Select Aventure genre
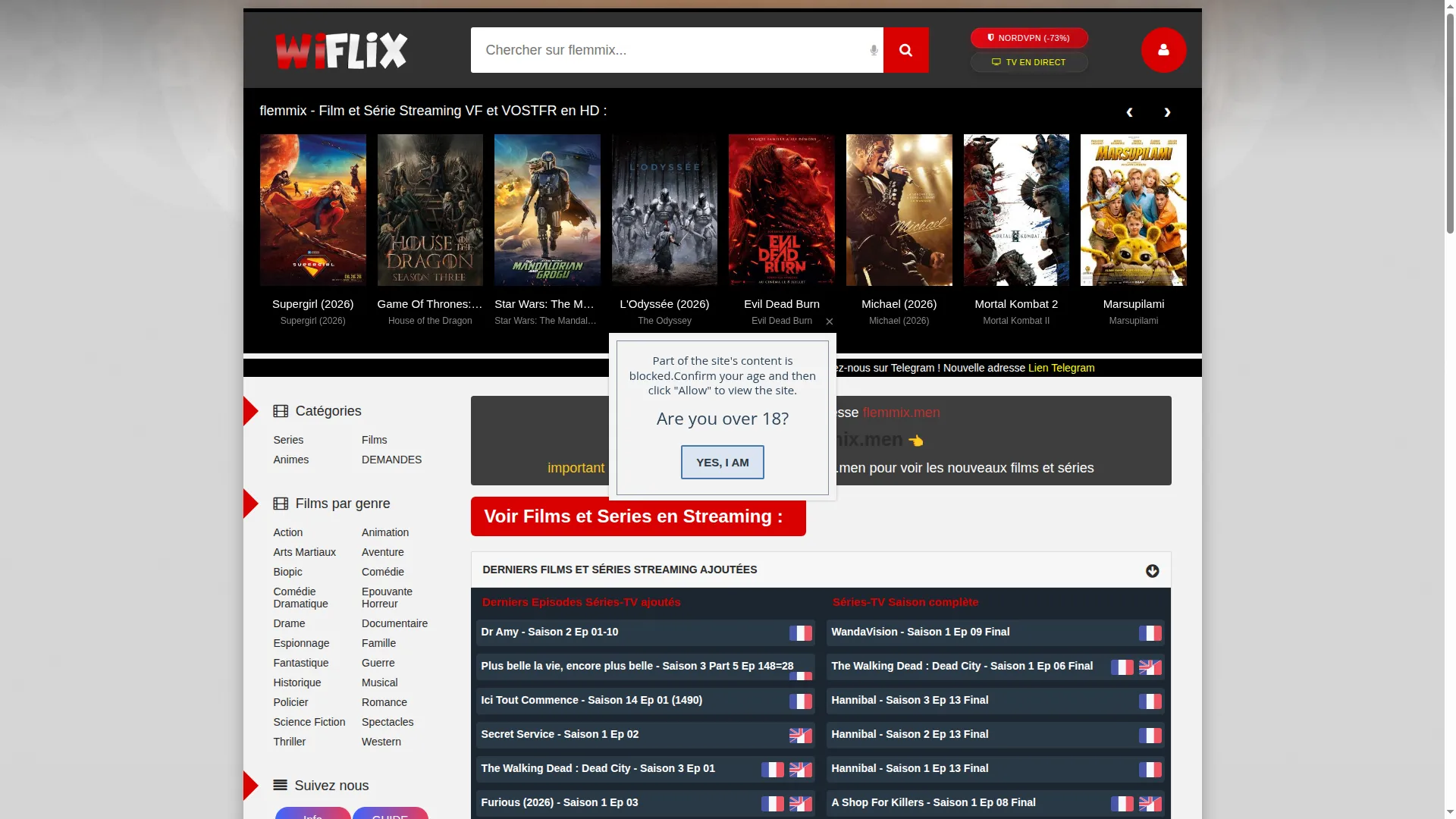This screenshot has height=819, width=1456. click(x=382, y=552)
